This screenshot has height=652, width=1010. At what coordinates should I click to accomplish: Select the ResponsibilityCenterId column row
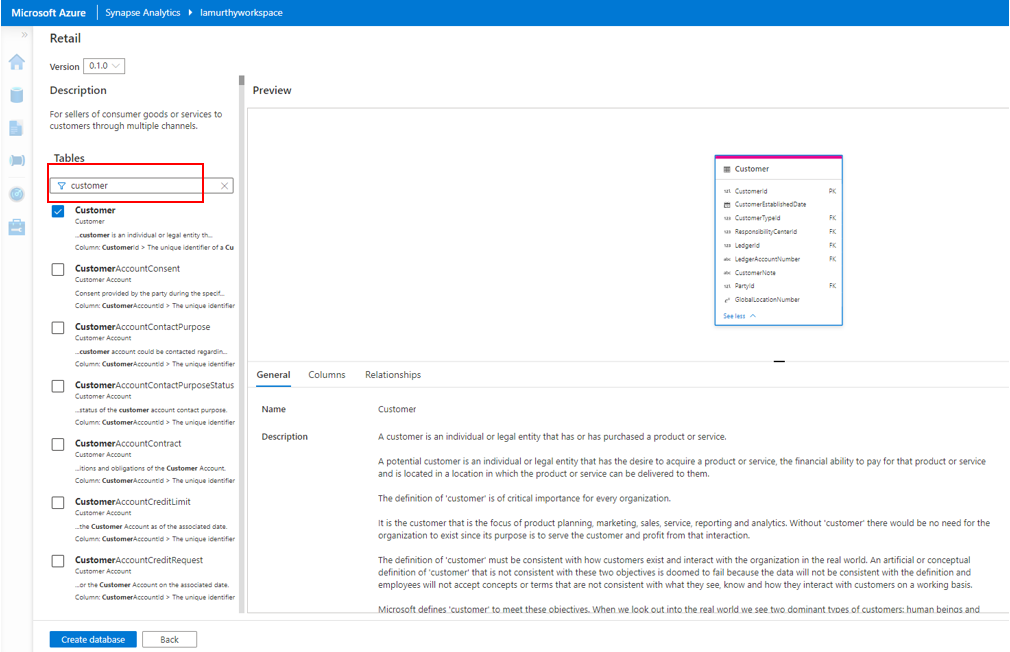point(778,231)
